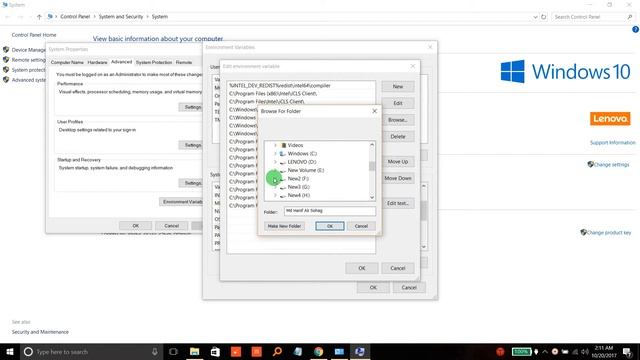This screenshot has height=360, width=640.
Task: Click the Browse... button
Action: click(x=398, y=120)
